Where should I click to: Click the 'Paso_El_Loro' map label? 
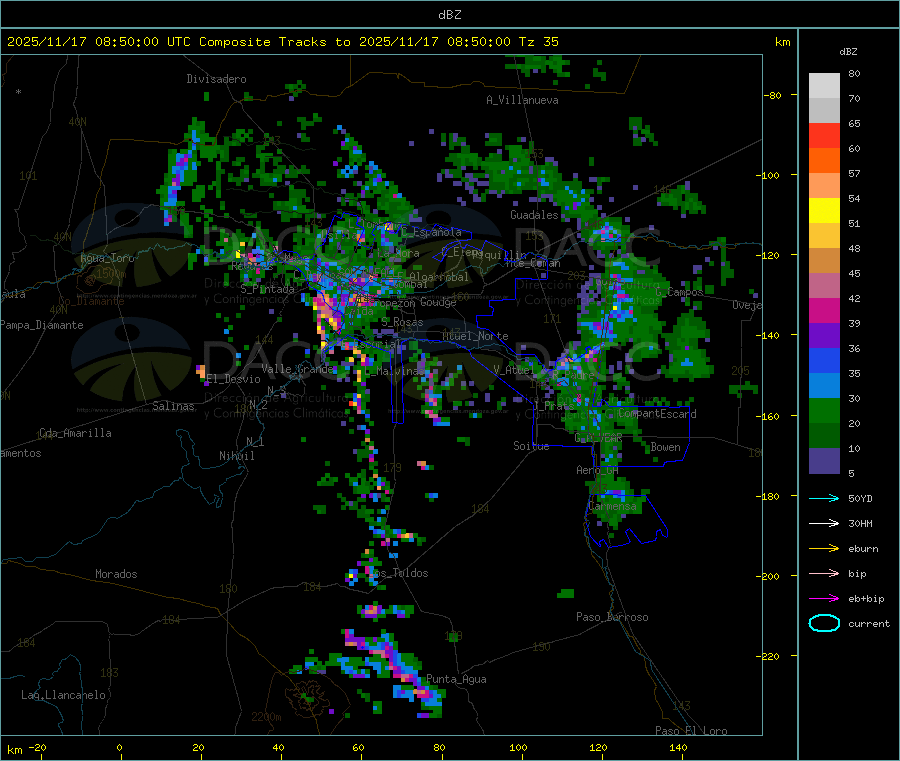691,731
